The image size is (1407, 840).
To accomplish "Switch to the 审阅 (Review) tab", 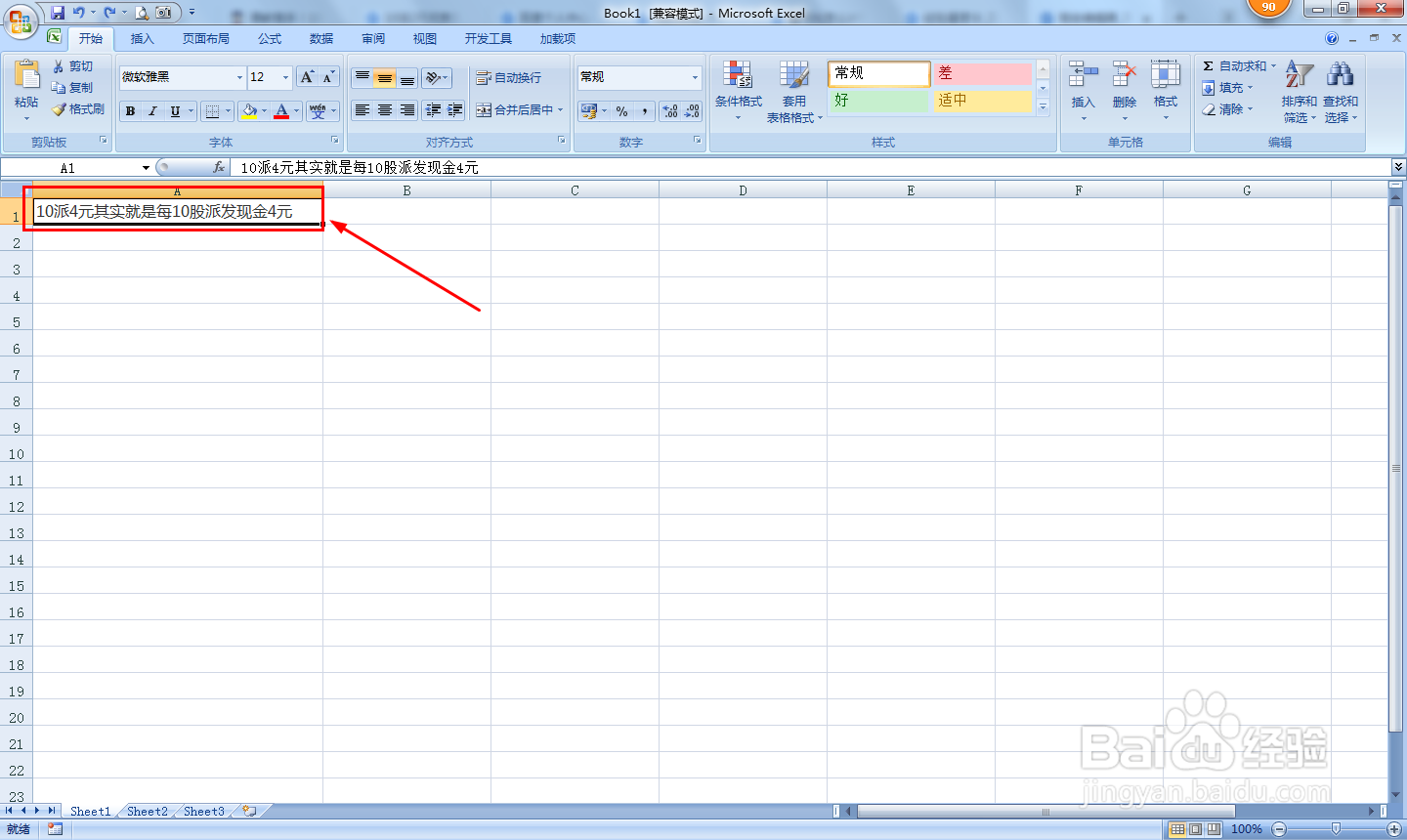I will pyautogui.click(x=373, y=39).
